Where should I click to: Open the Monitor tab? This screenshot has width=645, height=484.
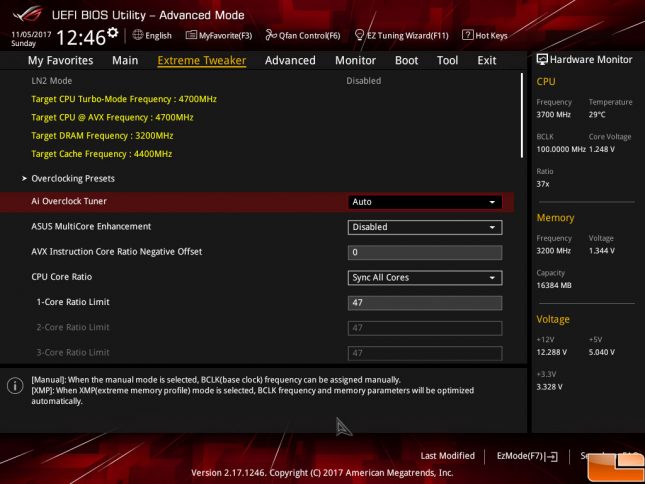coord(355,60)
